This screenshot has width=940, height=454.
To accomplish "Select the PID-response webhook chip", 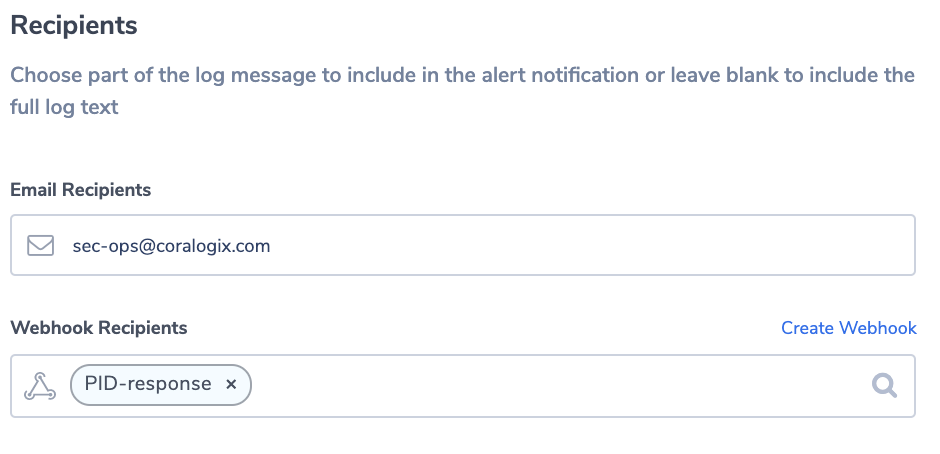I will (x=161, y=384).
